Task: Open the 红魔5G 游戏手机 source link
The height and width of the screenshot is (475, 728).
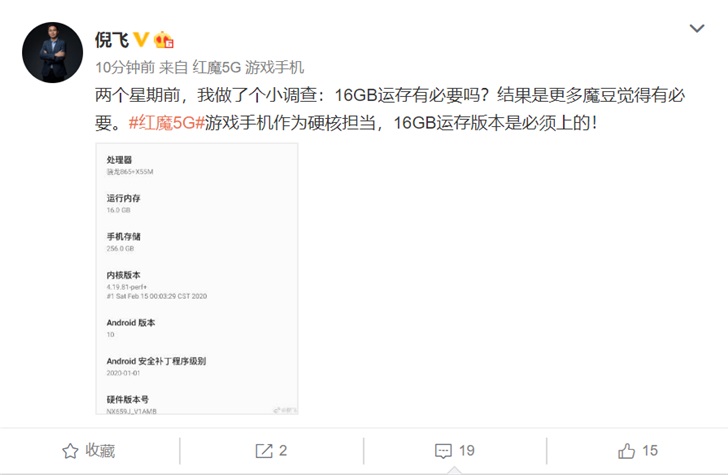Action: 248,67
